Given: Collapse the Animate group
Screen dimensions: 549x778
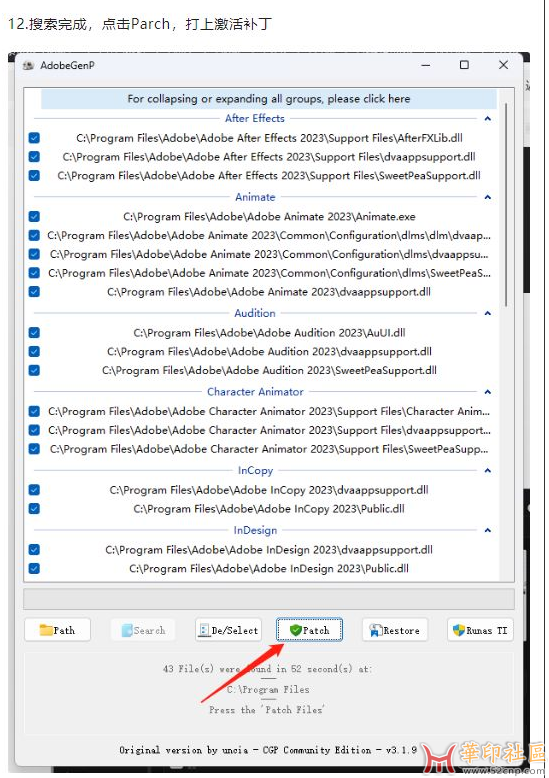Looking at the screenshot, I should click(x=487, y=197).
